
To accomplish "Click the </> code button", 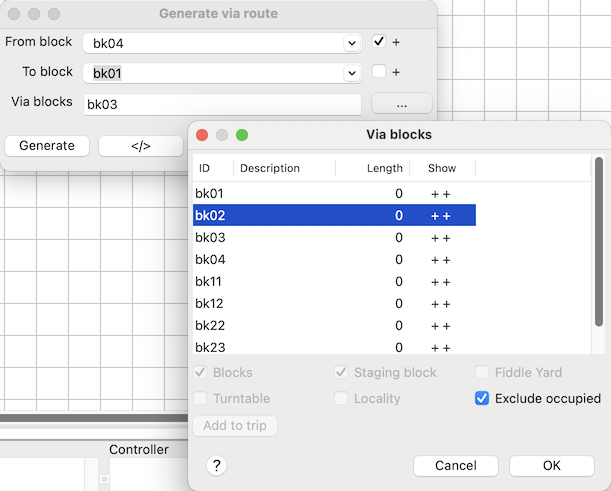I will 140,146.
